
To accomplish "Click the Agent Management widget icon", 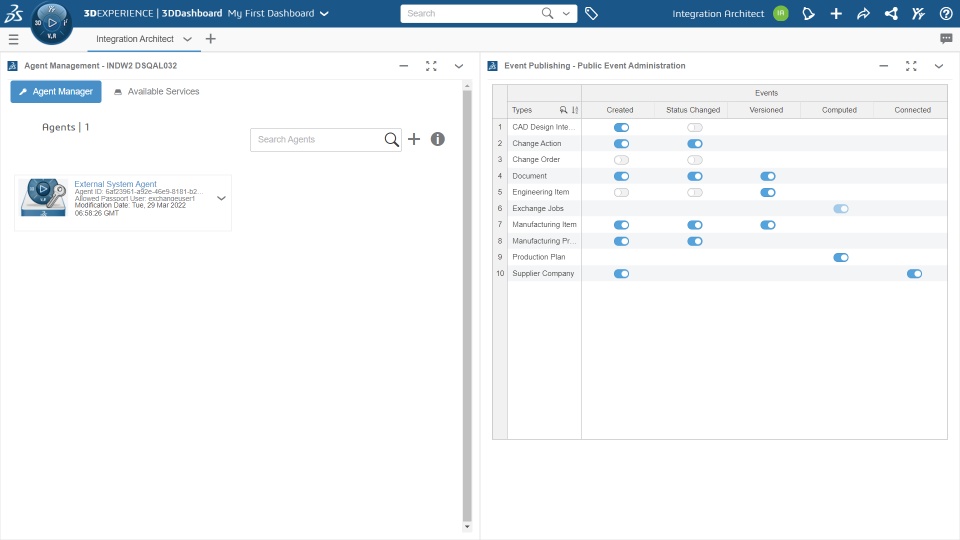I will [x=12, y=66].
